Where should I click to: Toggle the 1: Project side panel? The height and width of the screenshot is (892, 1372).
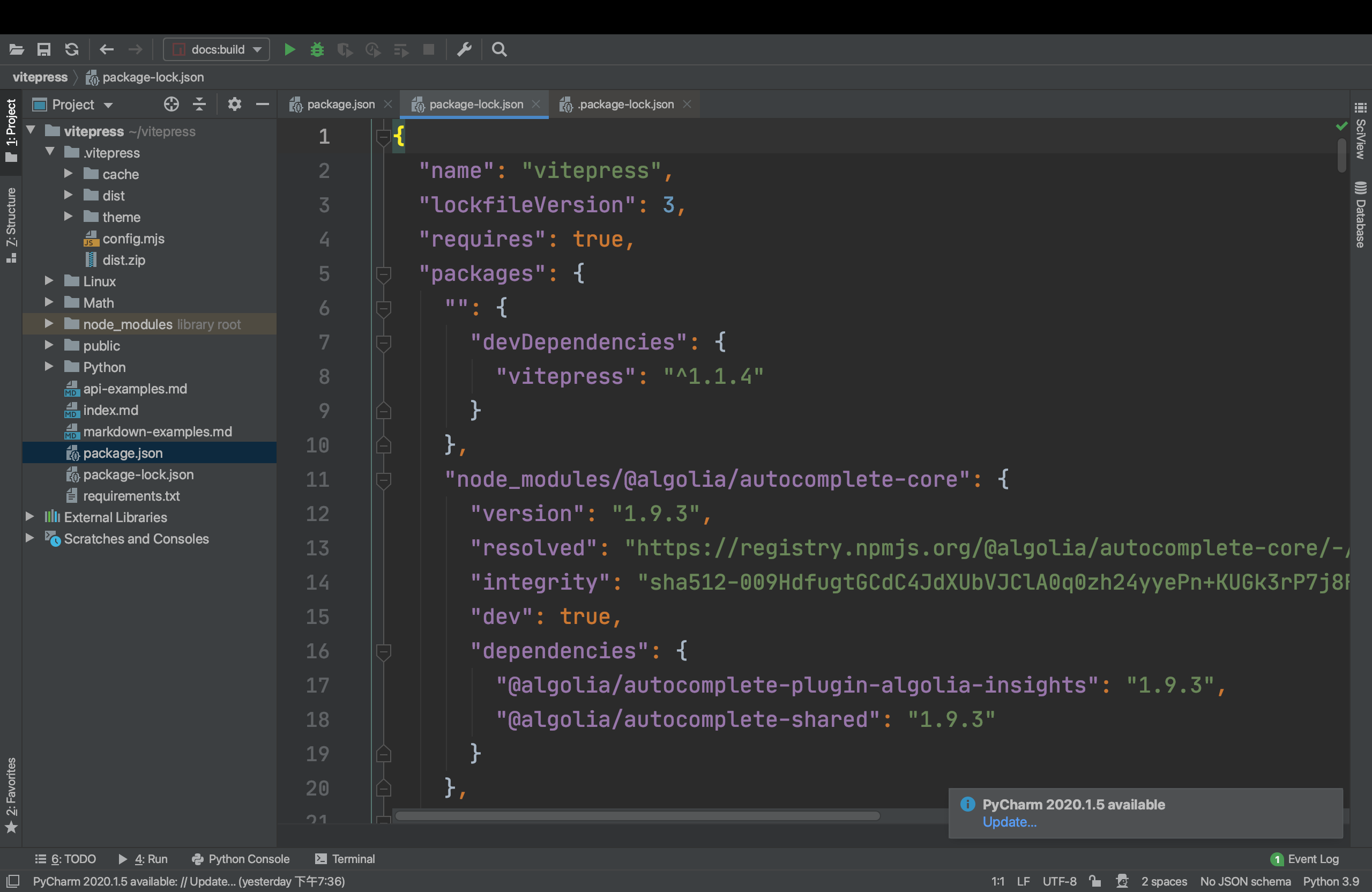11,130
